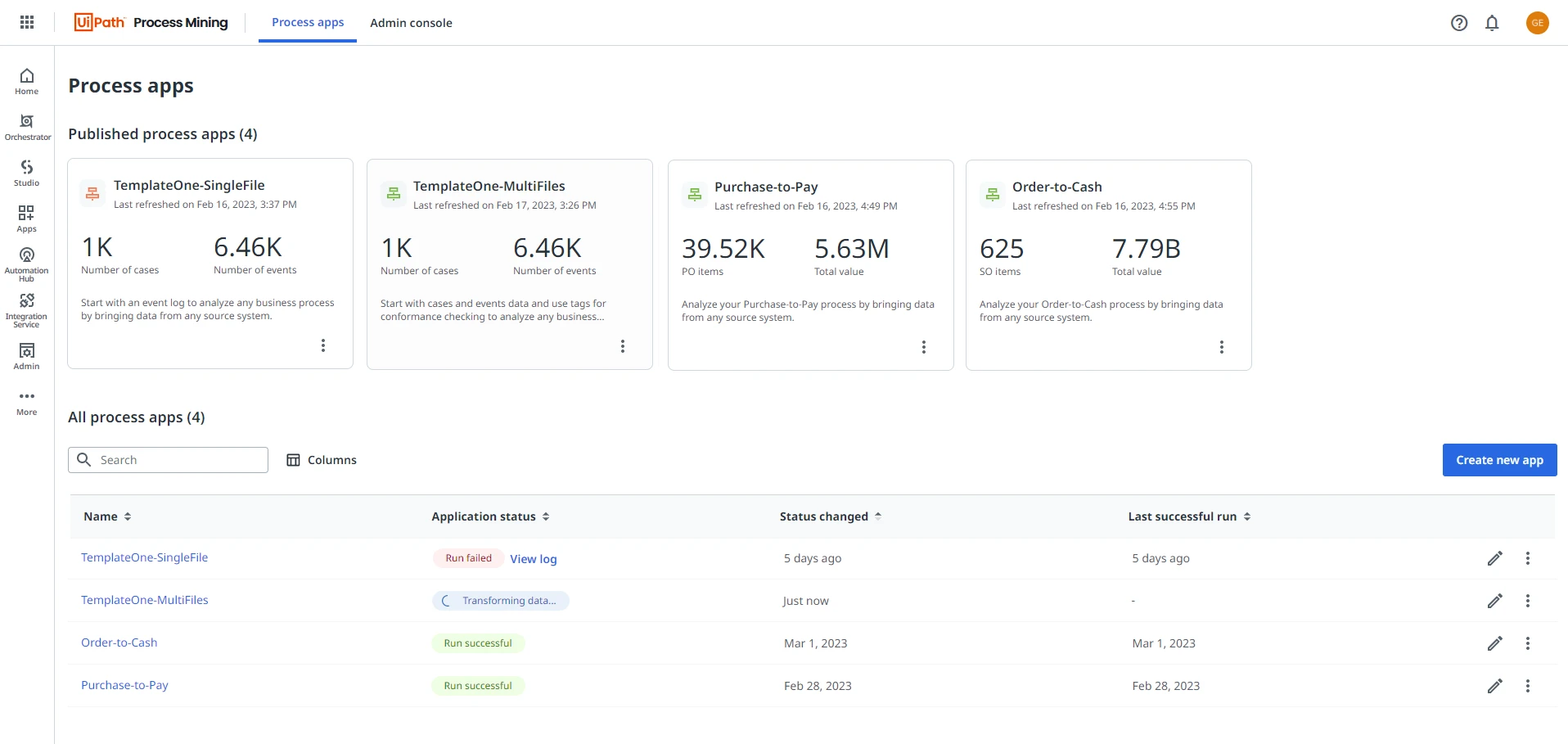1568x744 pixels.
Task: Show More sidebar options
Action: point(27,402)
